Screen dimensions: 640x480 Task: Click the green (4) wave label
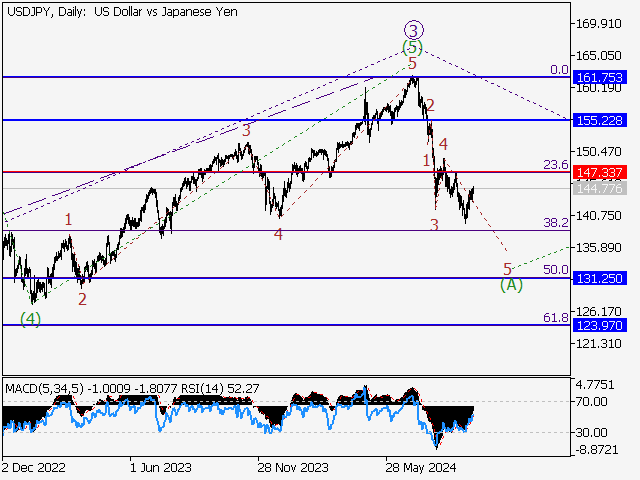31,319
